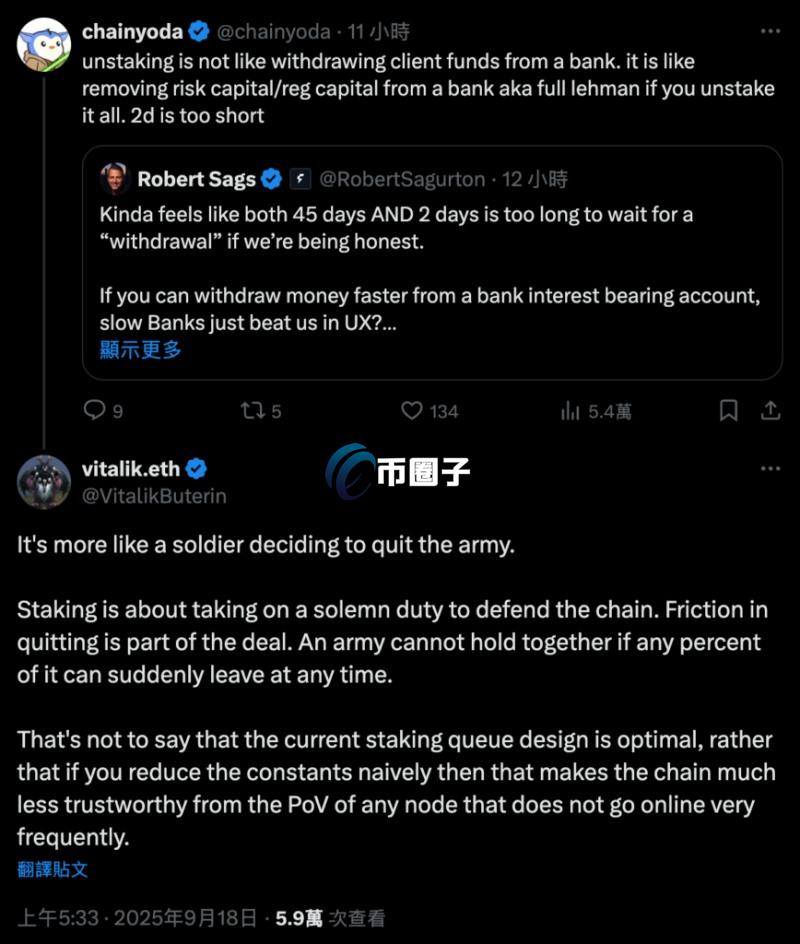Click Robert Sags' affiliation badge icon
800x944 pixels.
tap(301, 180)
